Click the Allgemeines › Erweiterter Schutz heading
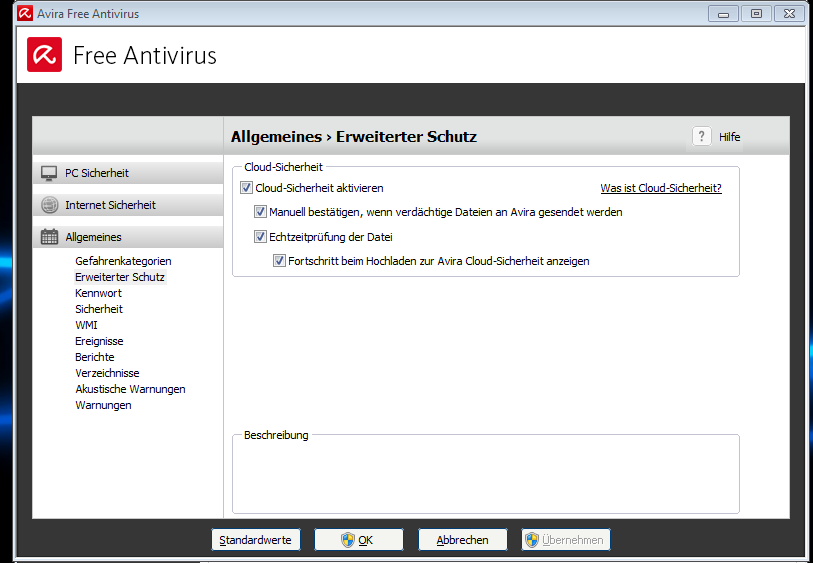Image resolution: width=813 pixels, height=563 pixels. coord(354,137)
